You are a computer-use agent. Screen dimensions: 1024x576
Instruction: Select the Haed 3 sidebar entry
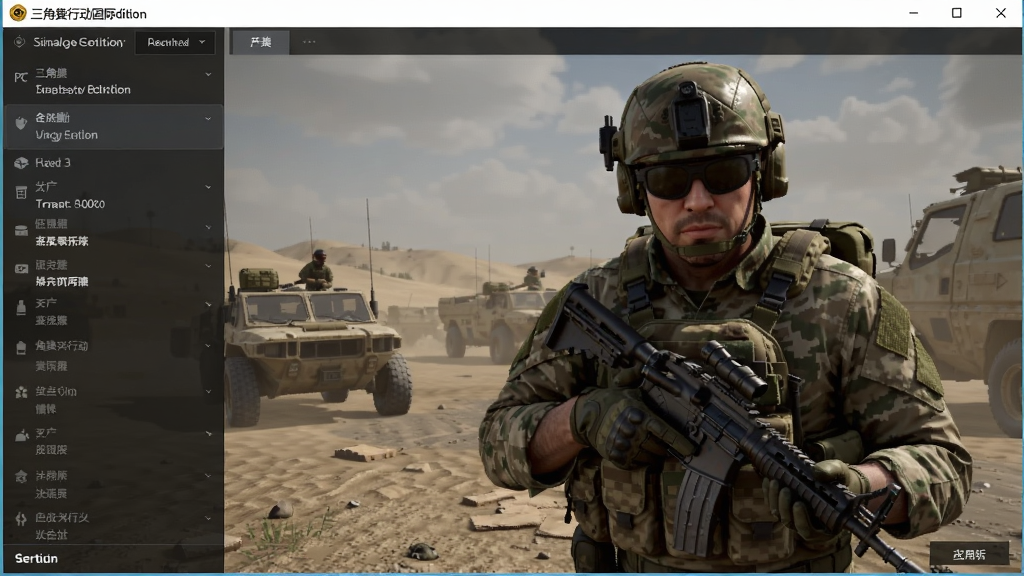click(114, 163)
